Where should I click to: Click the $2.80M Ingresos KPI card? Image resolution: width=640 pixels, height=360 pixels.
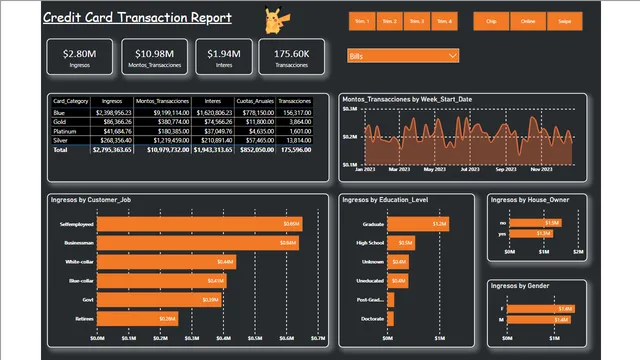pos(80,57)
